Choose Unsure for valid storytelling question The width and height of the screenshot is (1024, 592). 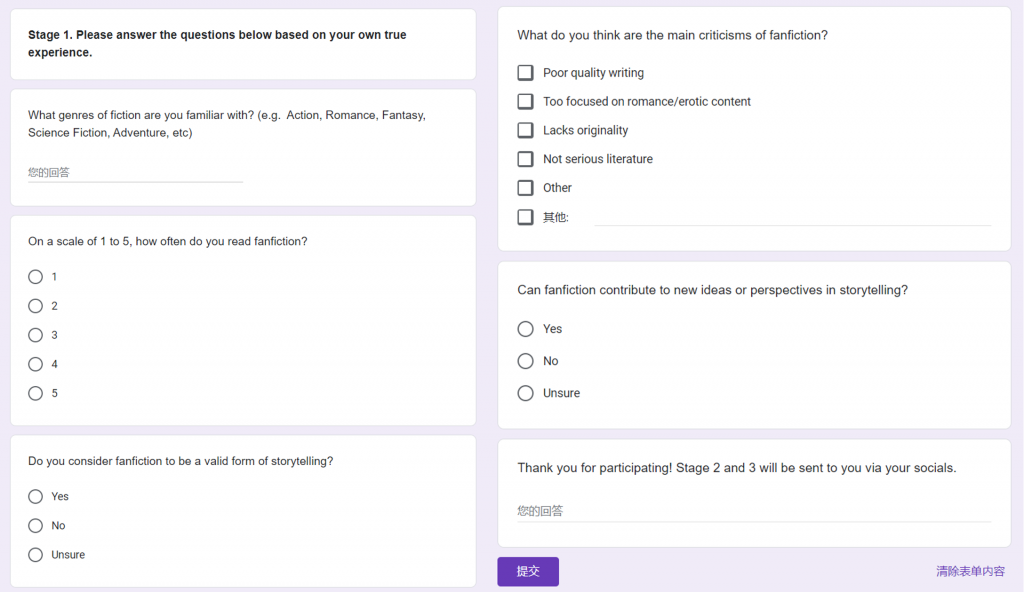point(35,555)
